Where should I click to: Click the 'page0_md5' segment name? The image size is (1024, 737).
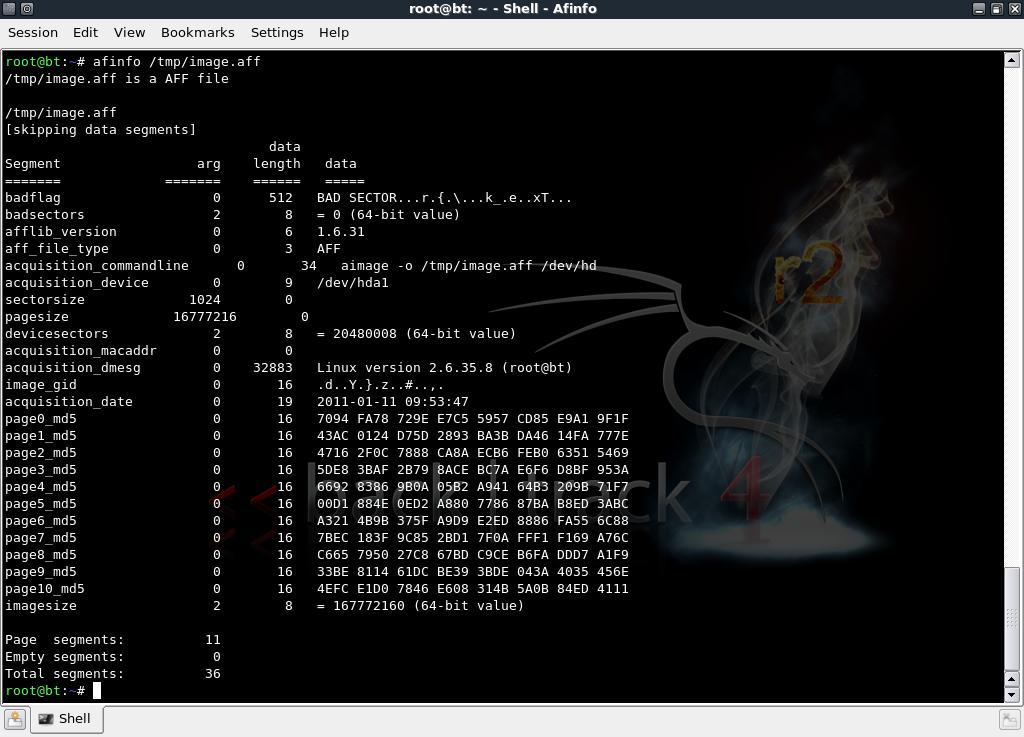pyautogui.click(x=40, y=418)
